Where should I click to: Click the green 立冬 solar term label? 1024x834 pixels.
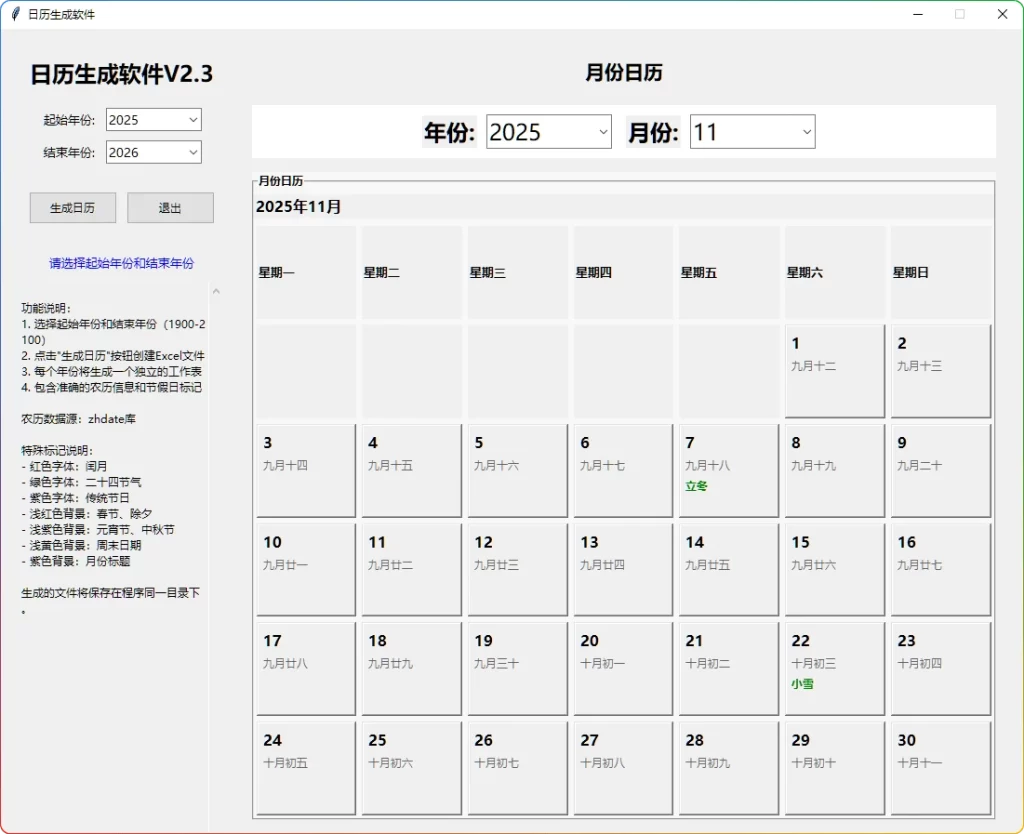coord(697,487)
